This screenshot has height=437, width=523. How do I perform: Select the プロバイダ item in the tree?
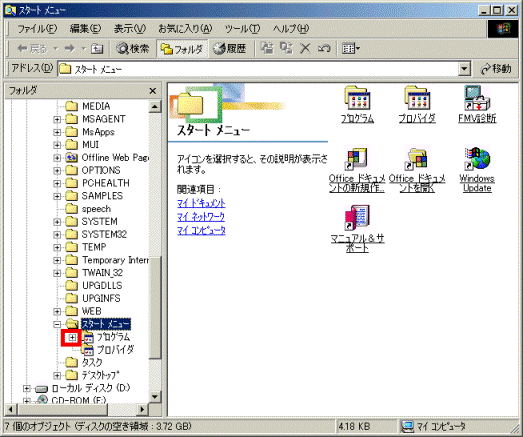tap(108, 350)
